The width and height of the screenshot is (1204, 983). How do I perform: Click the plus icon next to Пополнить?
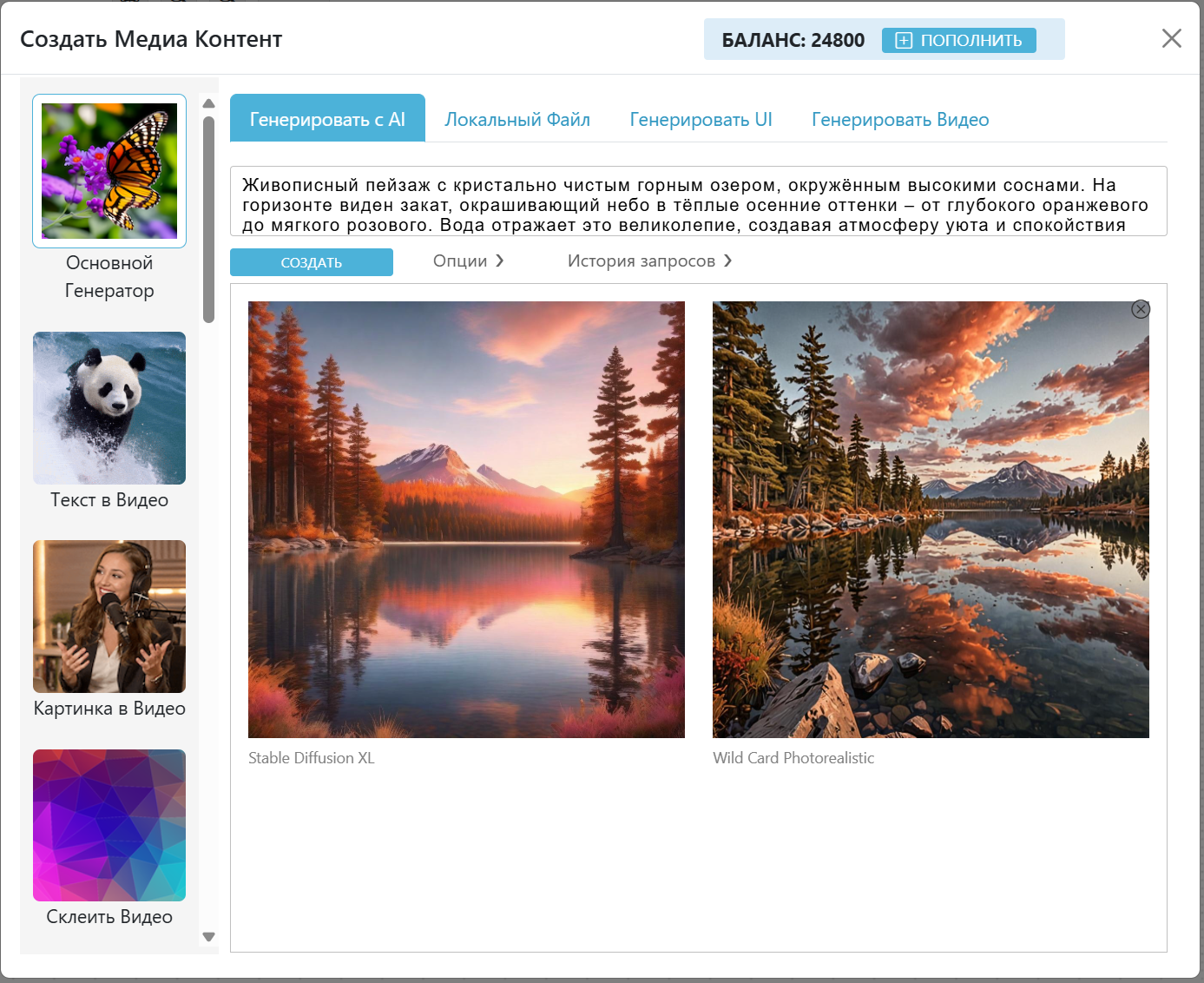[904, 41]
